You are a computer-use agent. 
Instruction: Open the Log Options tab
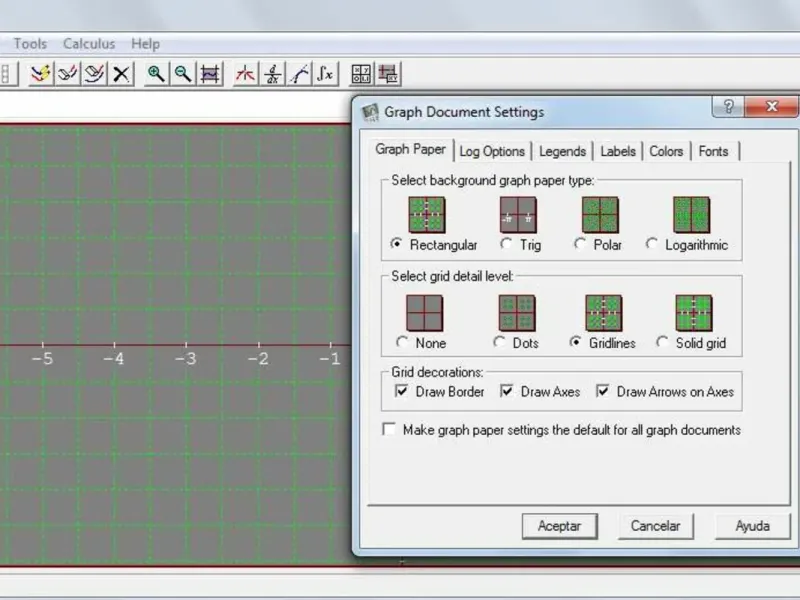pyautogui.click(x=492, y=152)
